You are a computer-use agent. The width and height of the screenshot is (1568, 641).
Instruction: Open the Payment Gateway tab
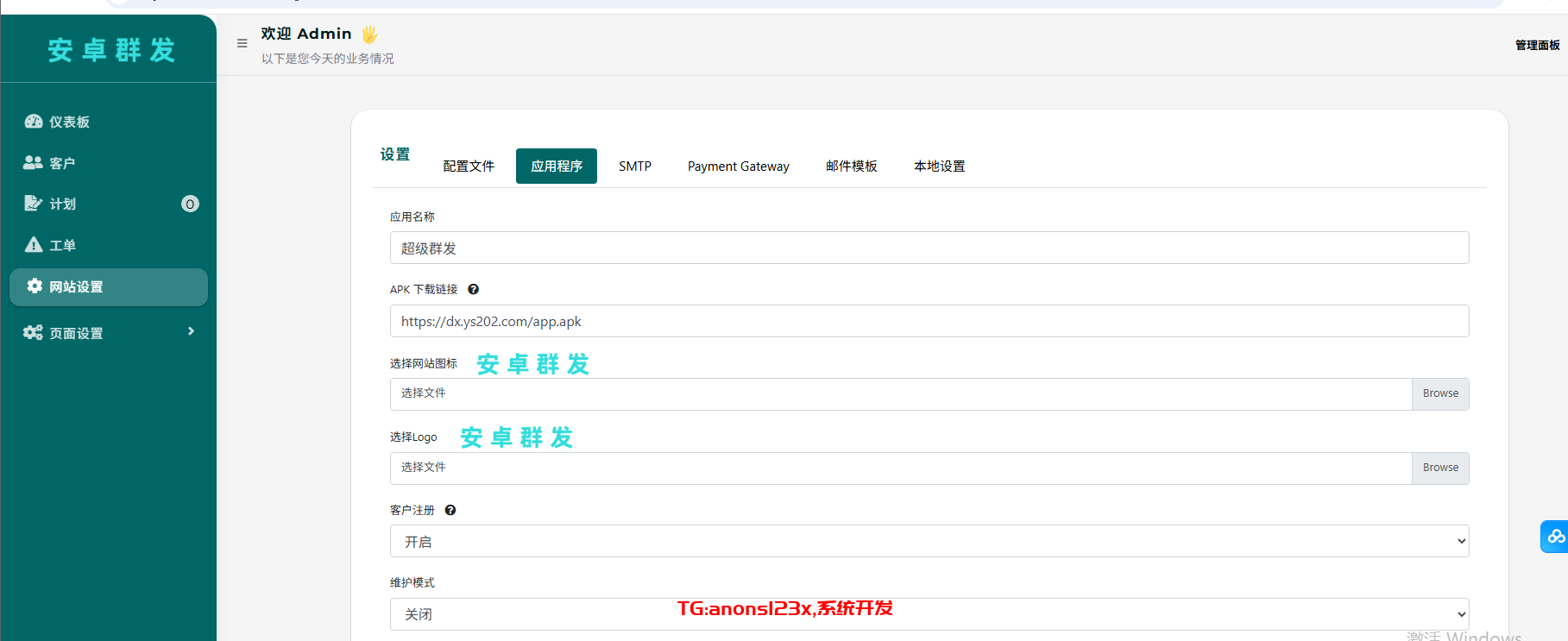738,167
